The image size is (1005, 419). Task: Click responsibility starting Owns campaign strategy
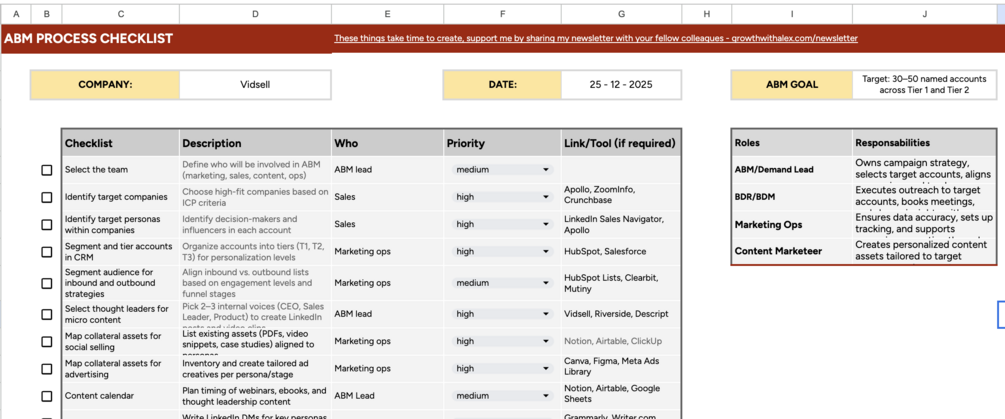[924, 170]
